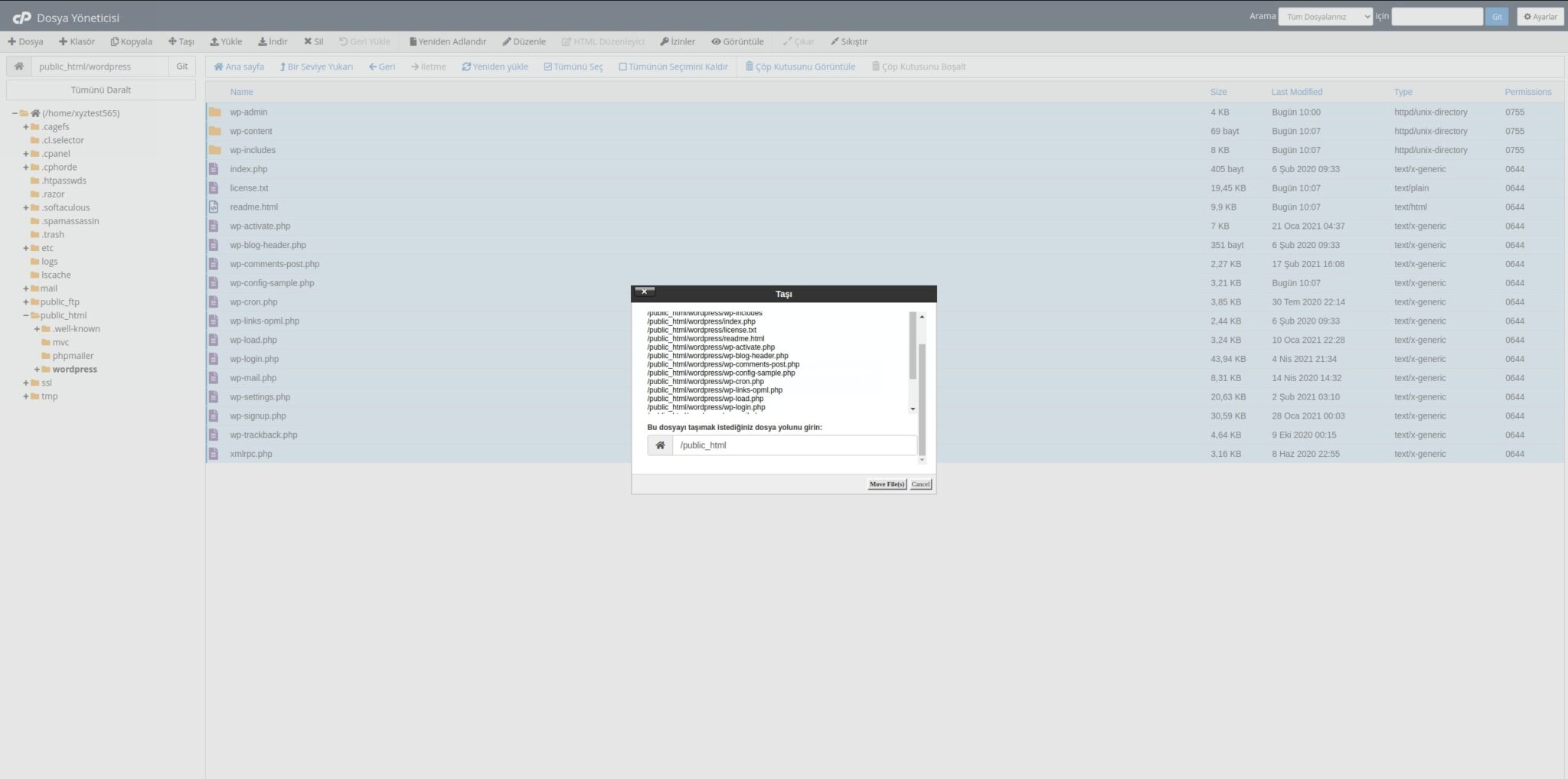The image size is (1568, 779).
Task: Open the Tüm Dosyalarınız search dropdown
Action: [1325, 17]
